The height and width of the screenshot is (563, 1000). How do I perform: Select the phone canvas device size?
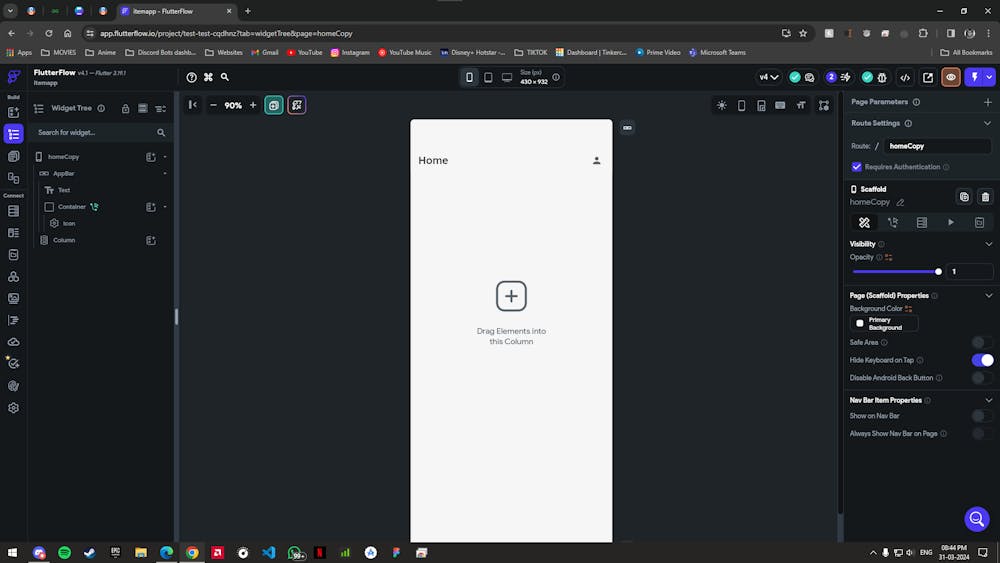[x=469, y=77]
